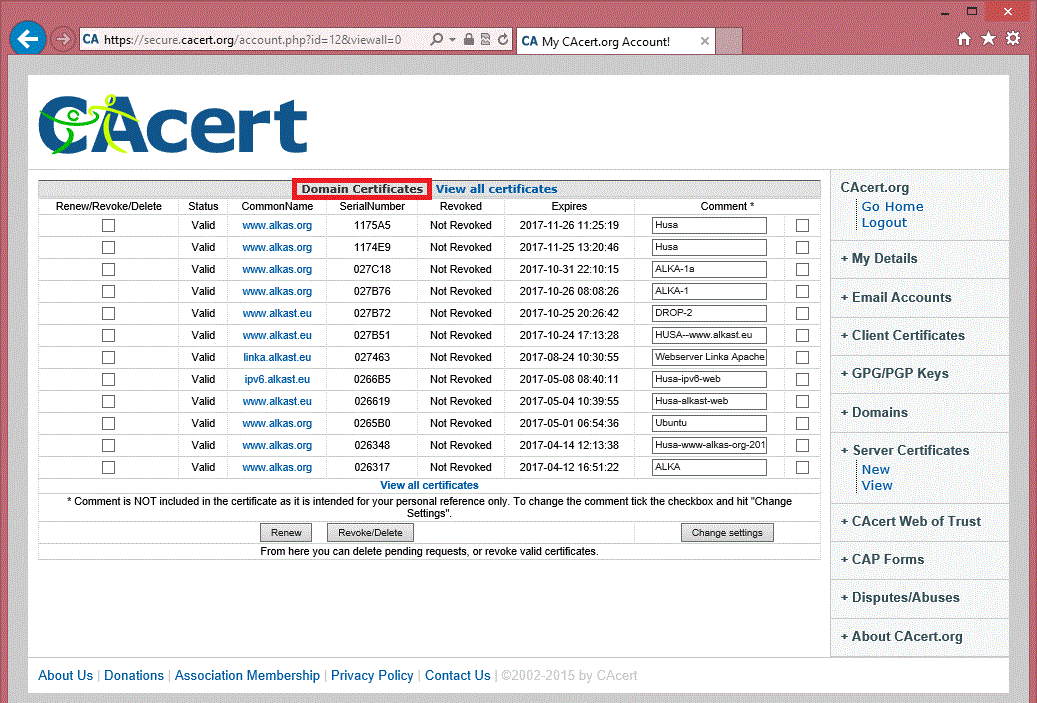Screen dimensions: 1037x703
Task: Expand the Client Certificates sidebar section
Action: tap(907, 335)
